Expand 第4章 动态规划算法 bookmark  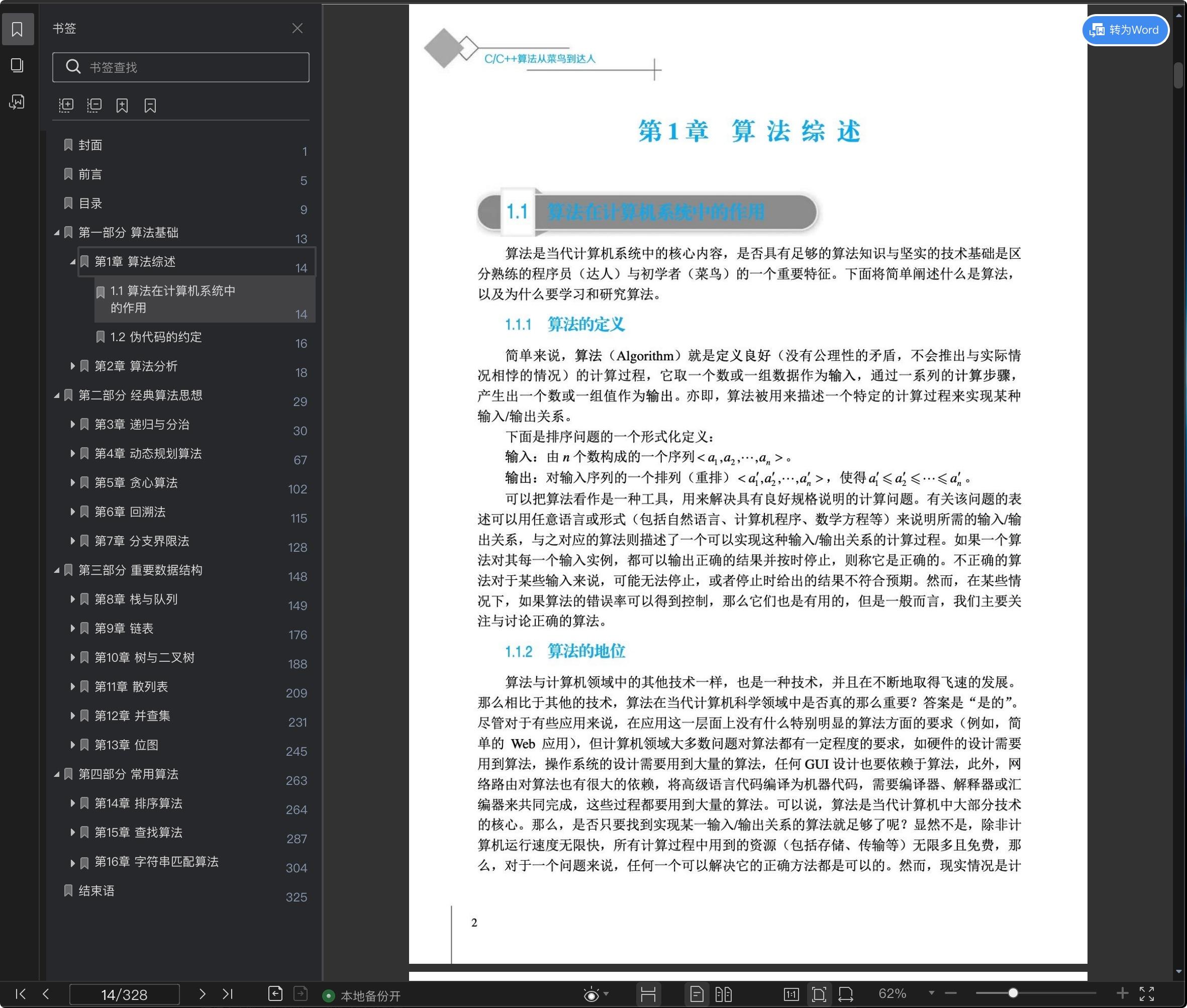[x=72, y=453]
